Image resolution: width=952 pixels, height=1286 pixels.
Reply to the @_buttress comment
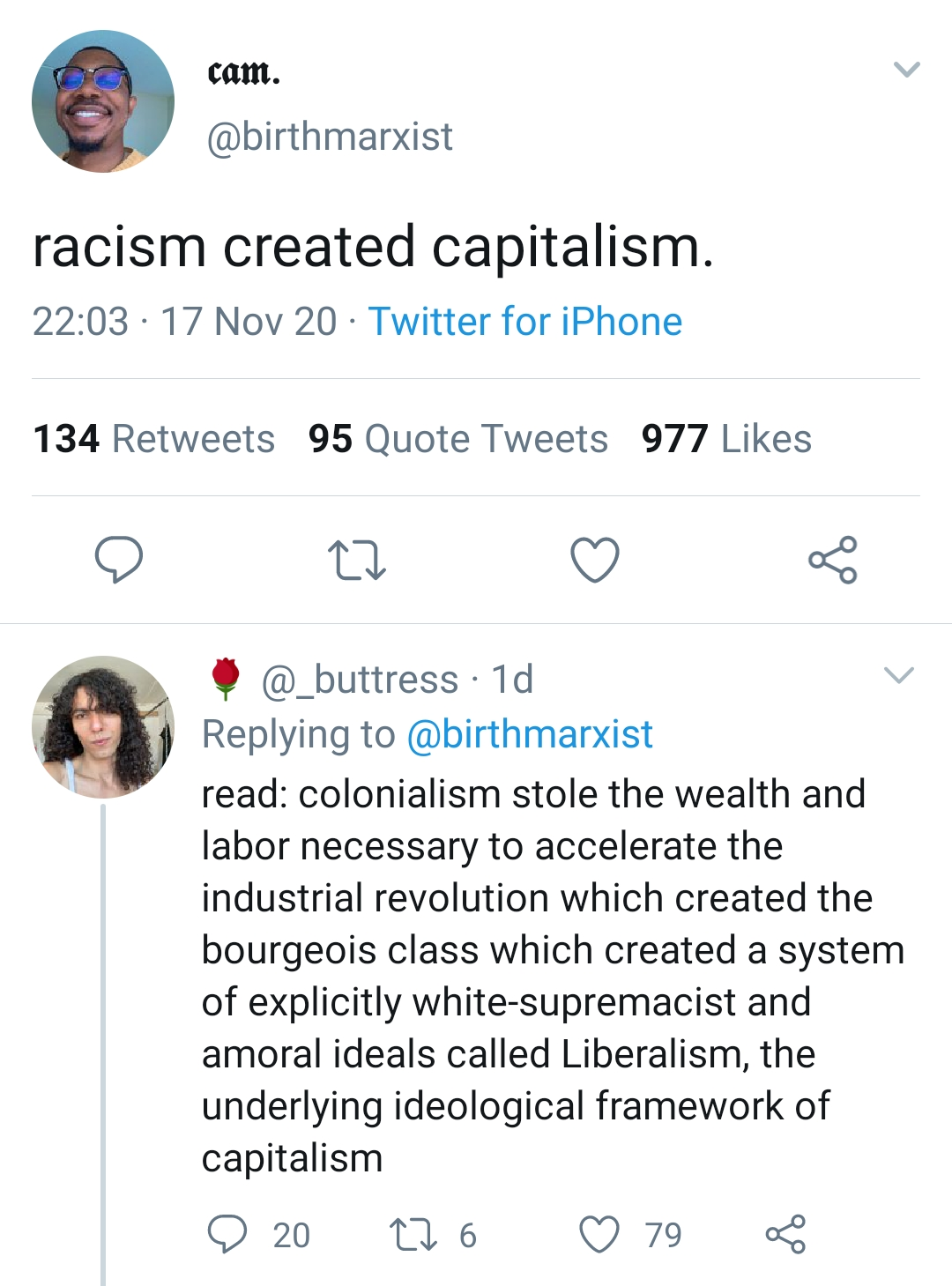pos(227,1234)
